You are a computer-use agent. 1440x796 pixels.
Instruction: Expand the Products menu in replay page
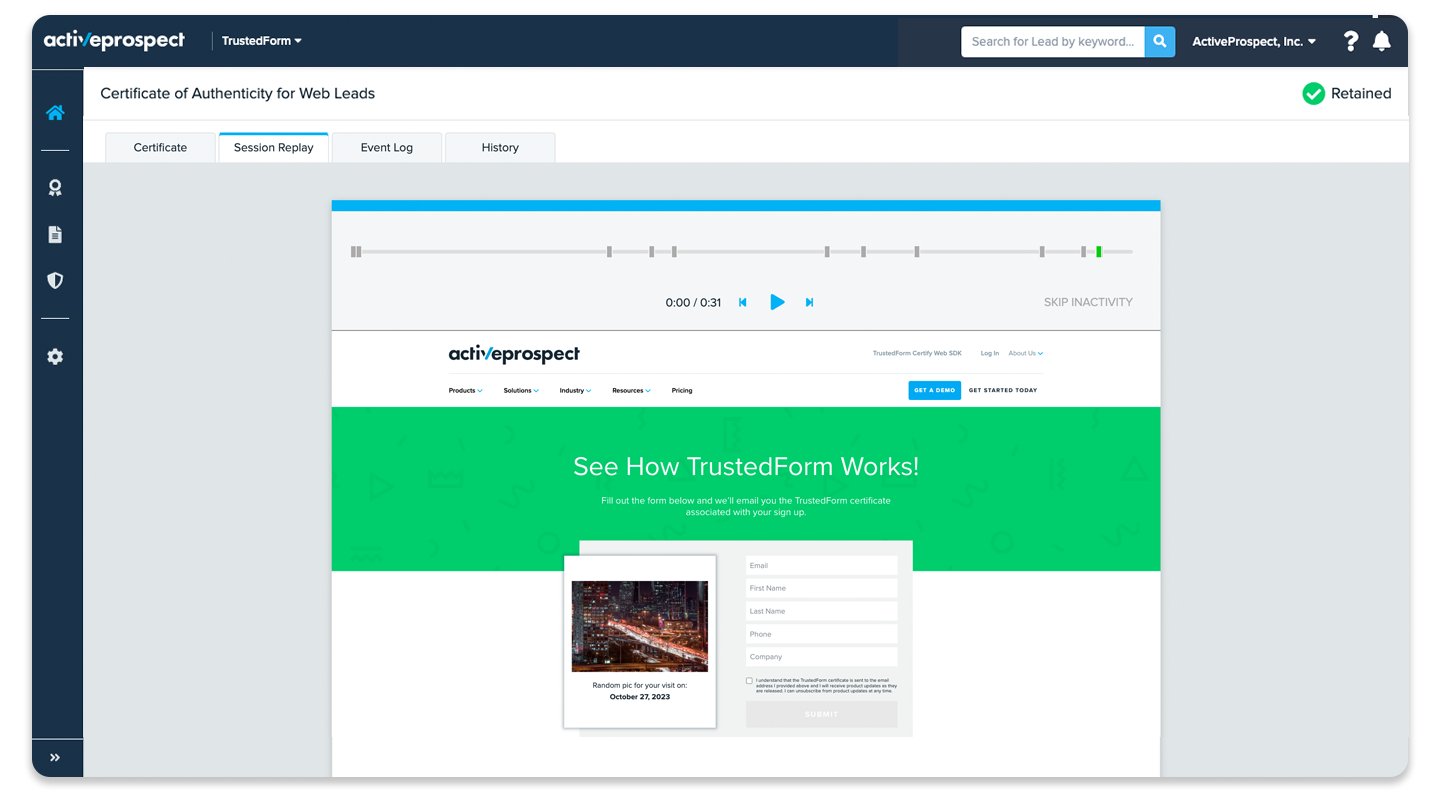465,391
